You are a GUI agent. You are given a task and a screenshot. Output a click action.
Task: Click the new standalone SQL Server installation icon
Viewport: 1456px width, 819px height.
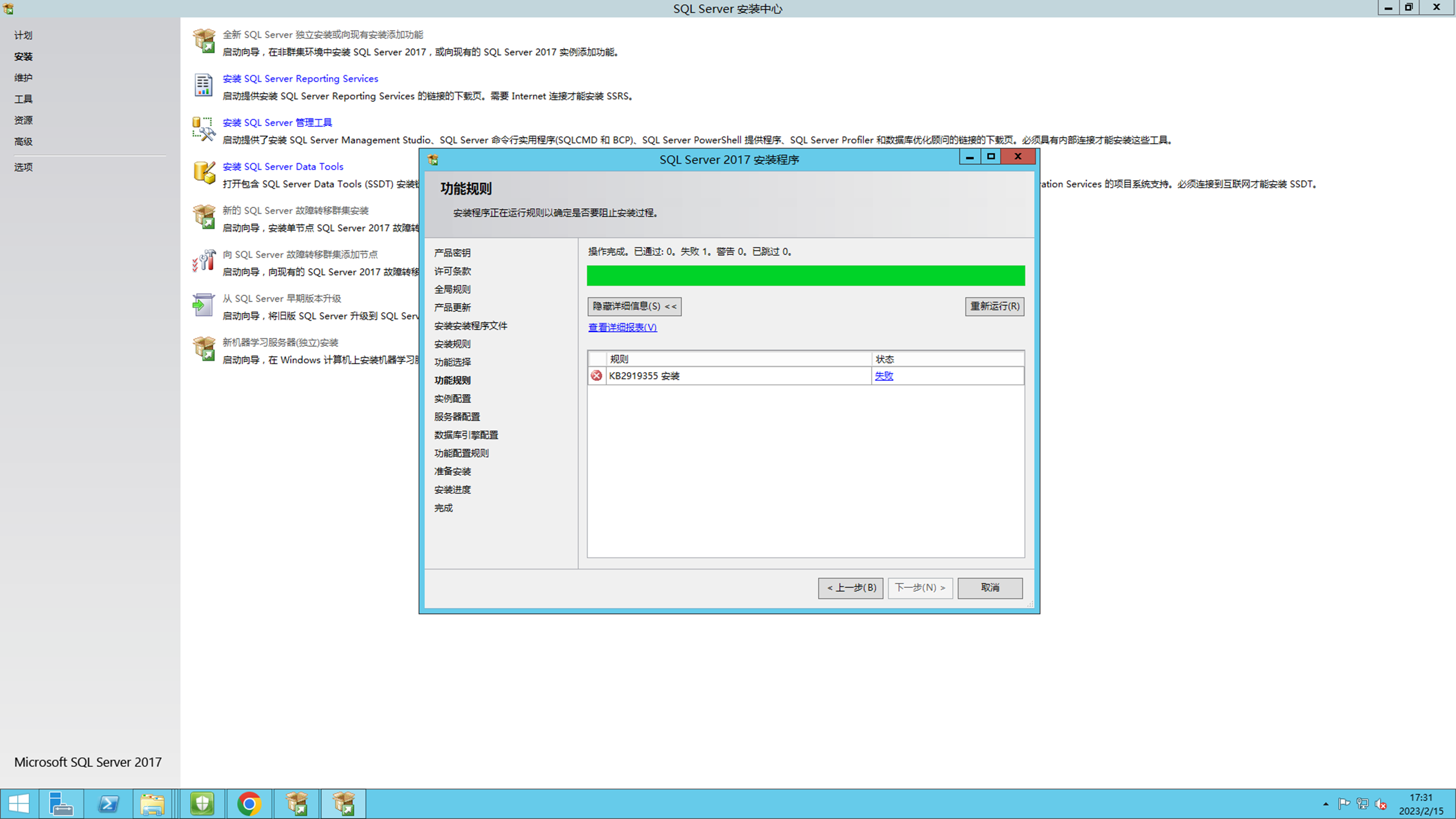203,41
